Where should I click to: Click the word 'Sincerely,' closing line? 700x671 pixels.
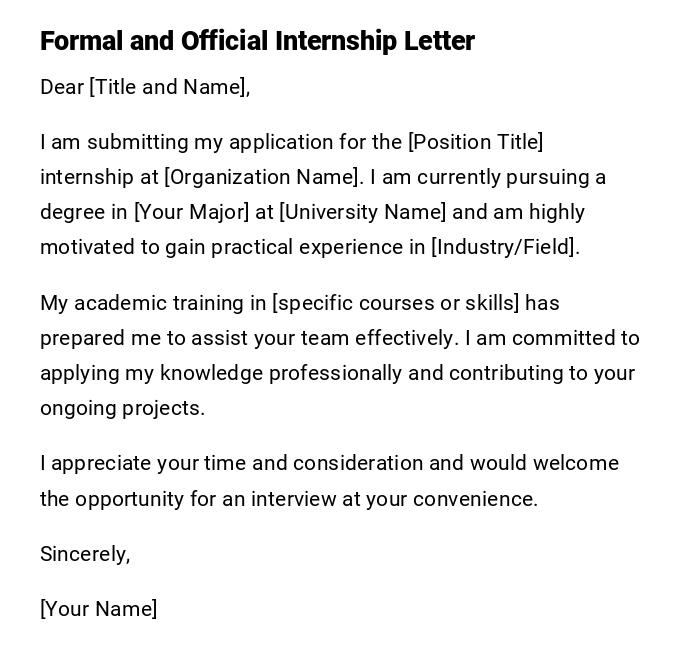tap(85, 554)
